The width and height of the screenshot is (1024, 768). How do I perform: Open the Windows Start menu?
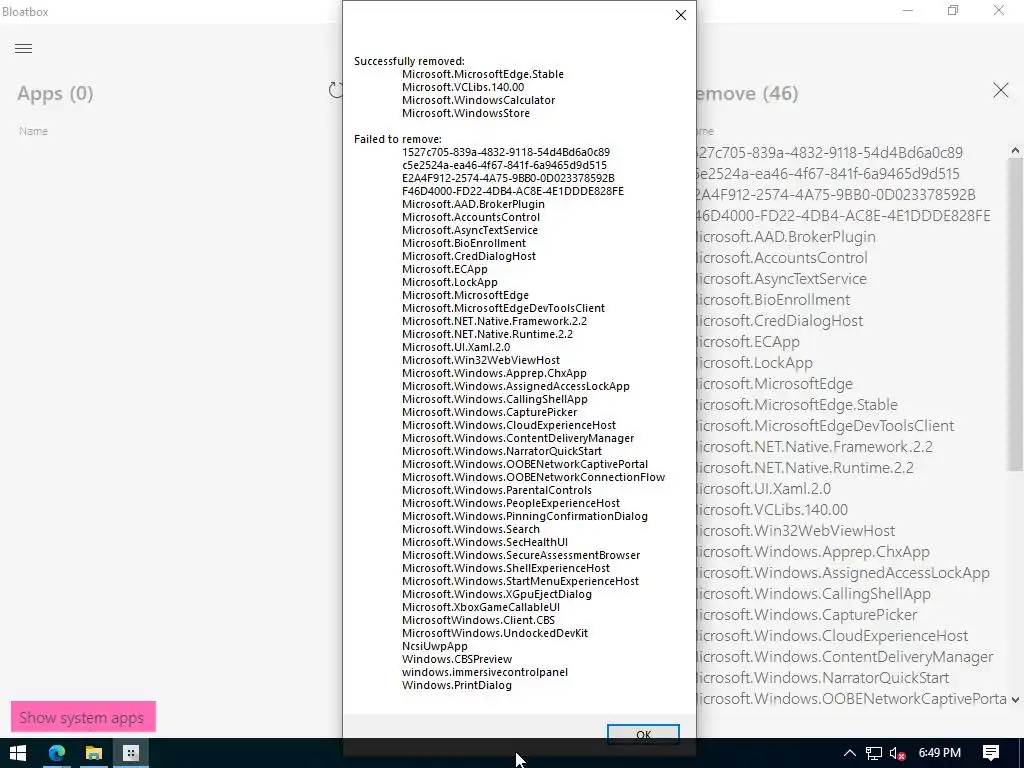[18, 753]
